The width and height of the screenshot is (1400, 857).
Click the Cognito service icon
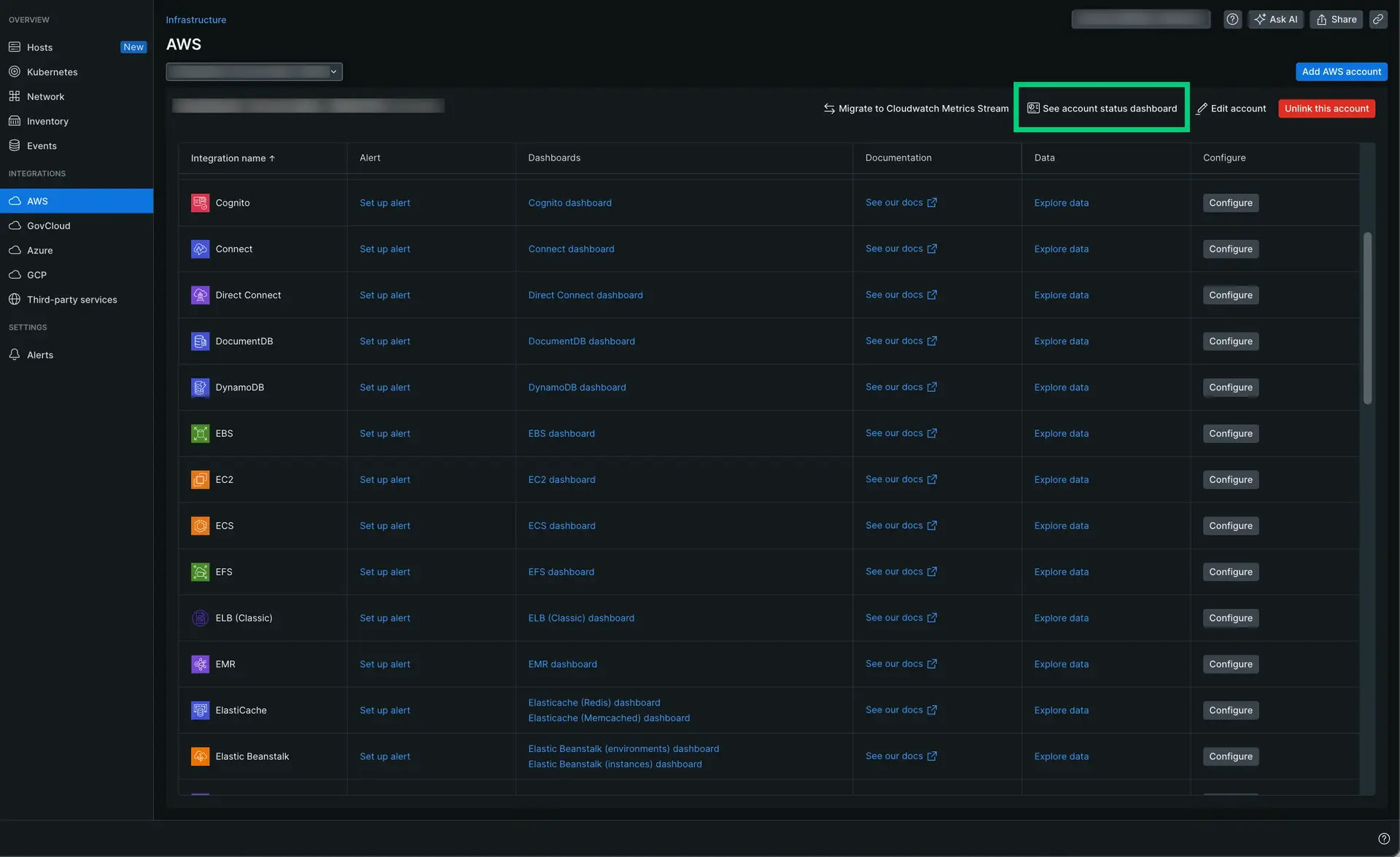200,203
